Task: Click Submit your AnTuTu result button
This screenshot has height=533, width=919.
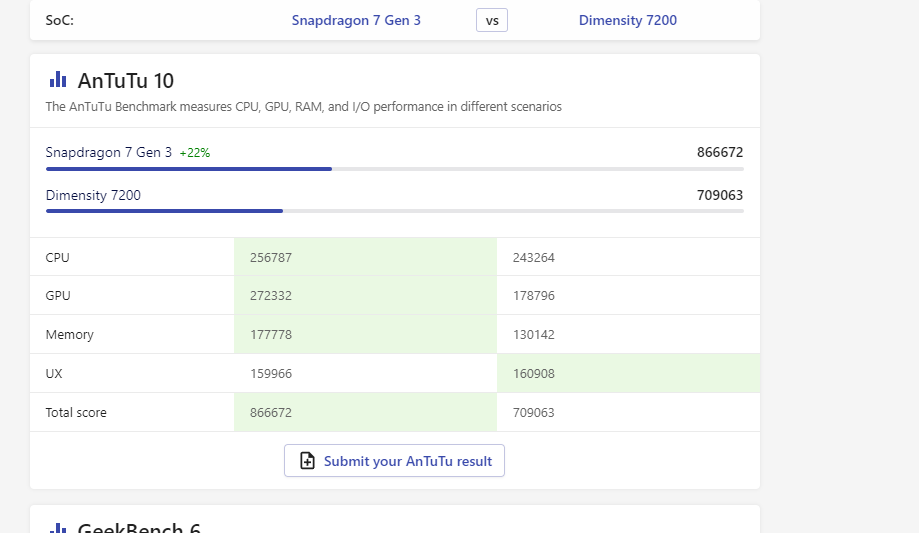Action: [394, 461]
